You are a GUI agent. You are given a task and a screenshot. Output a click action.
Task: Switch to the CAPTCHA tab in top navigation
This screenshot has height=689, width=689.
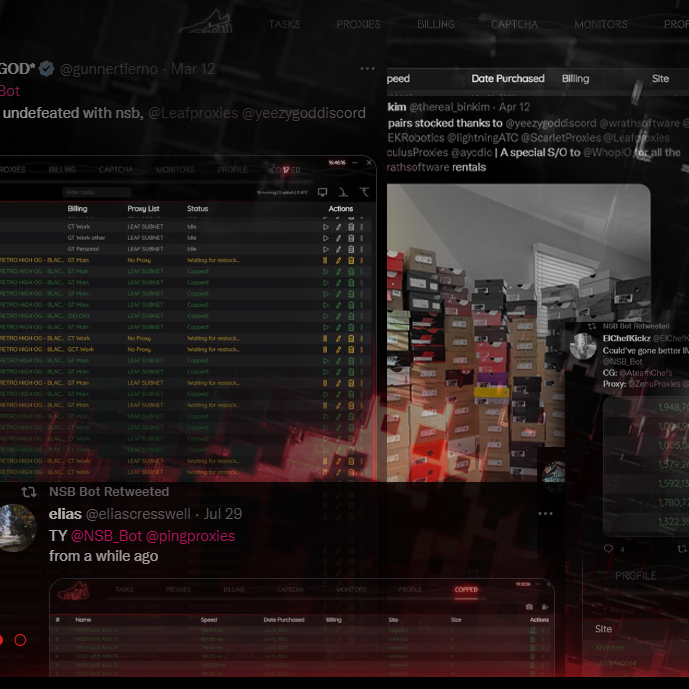click(x=513, y=24)
